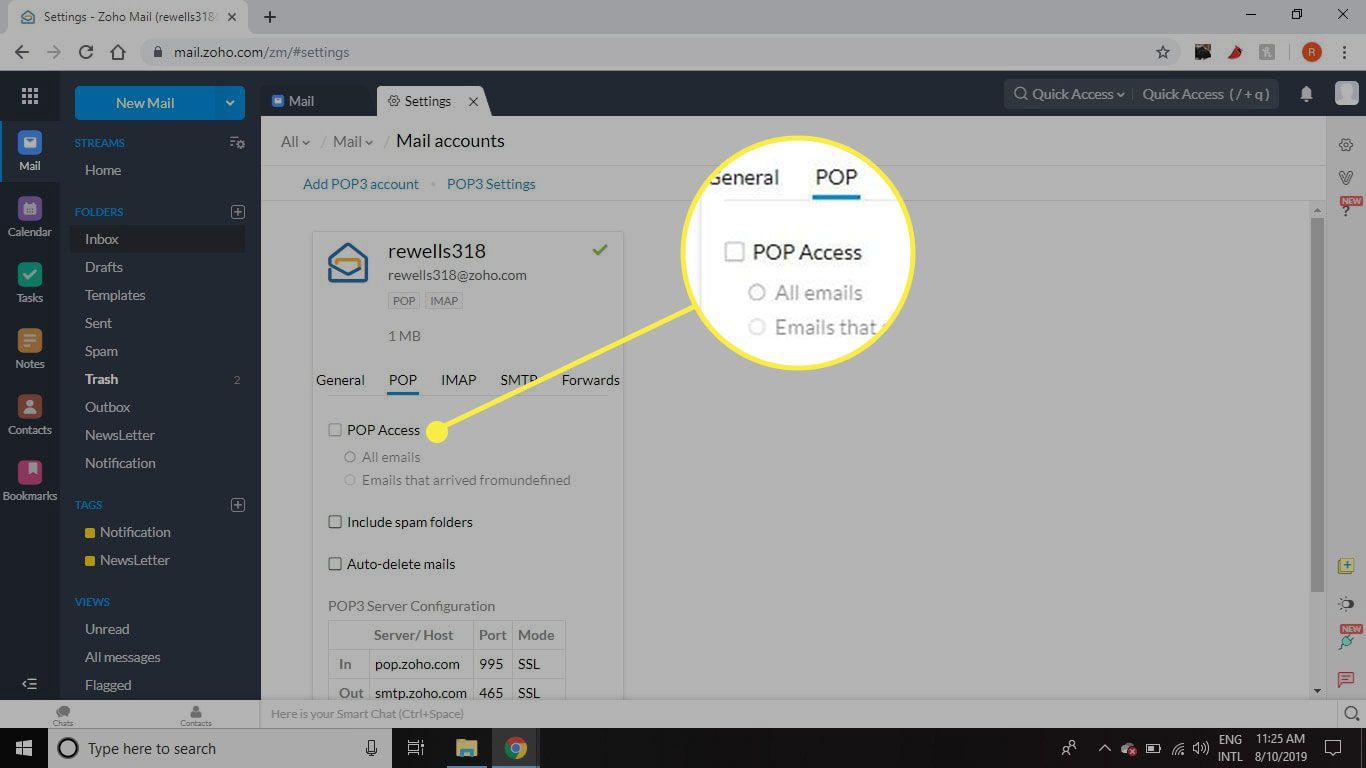
Task: Open the Notes app in sidebar
Action: pos(29,349)
